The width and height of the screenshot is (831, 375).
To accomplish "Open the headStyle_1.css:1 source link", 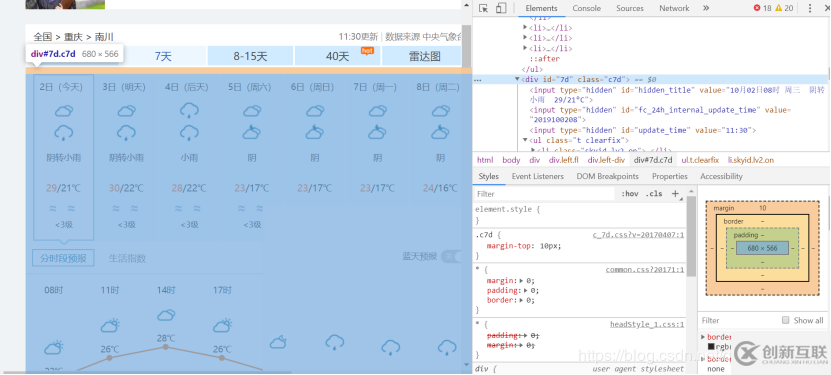I will tap(647, 325).
